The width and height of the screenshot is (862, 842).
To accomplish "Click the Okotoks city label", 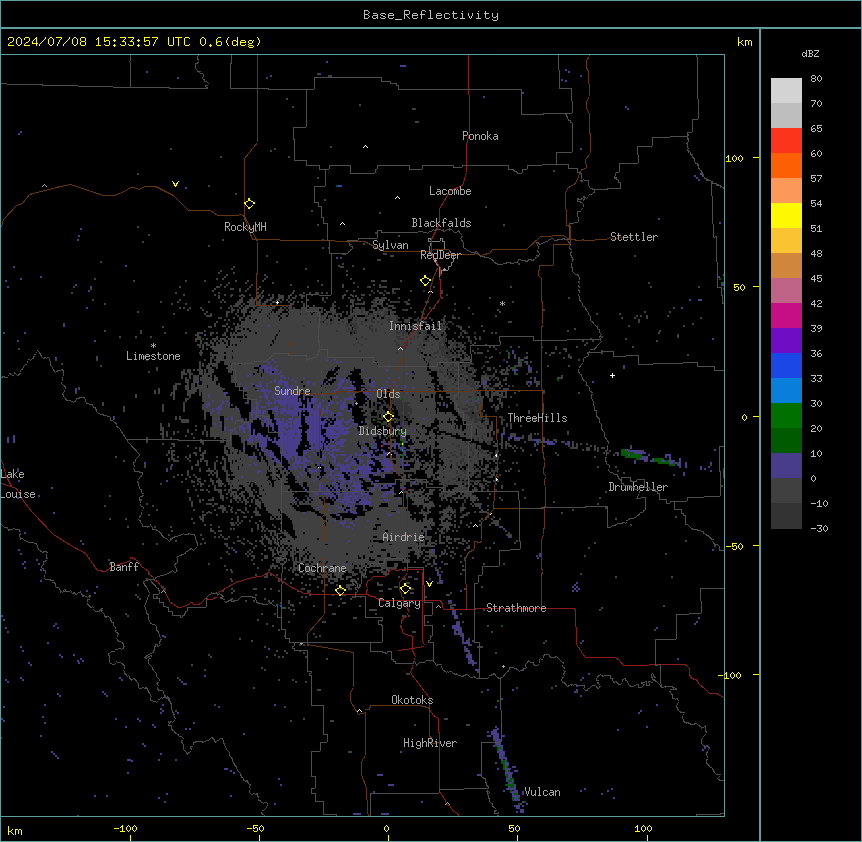I will 412,700.
